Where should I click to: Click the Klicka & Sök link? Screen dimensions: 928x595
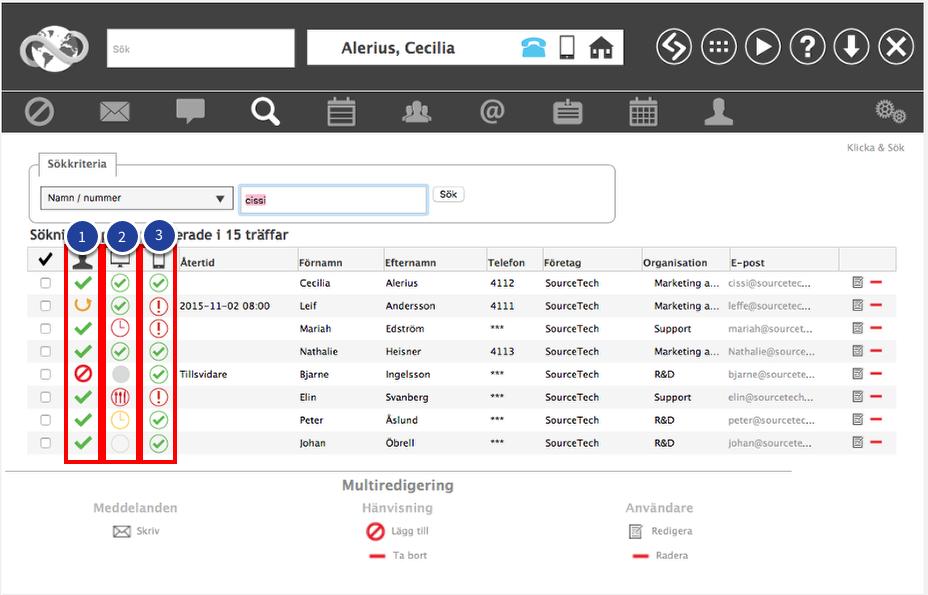875,147
